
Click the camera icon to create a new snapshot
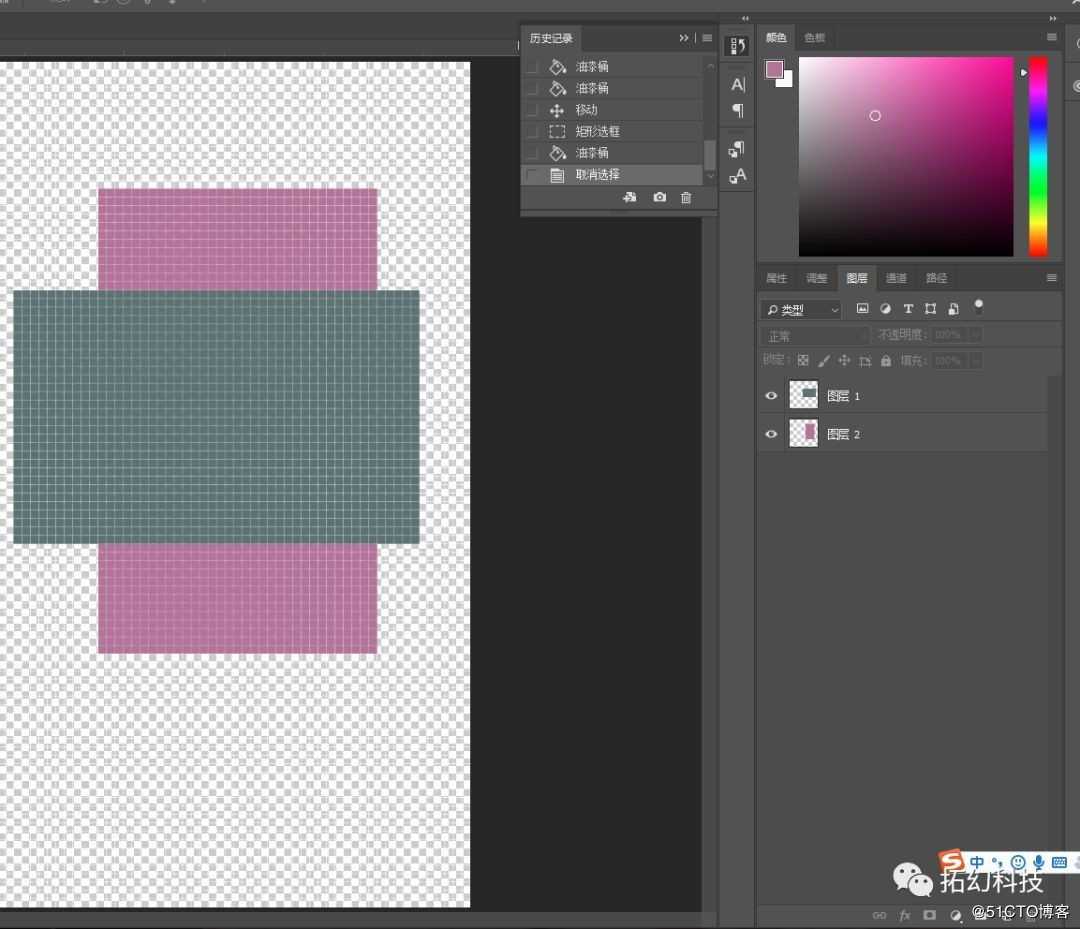(659, 198)
